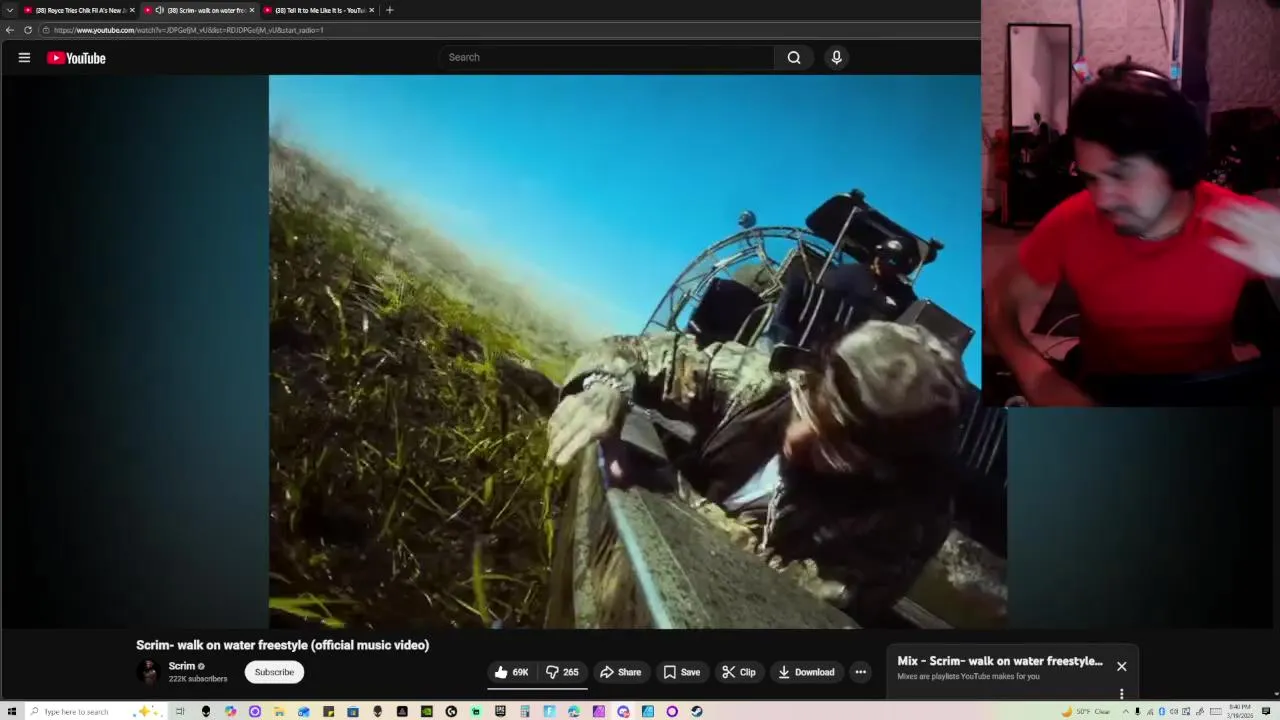The height and width of the screenshot is (720, 1280).
Task: Open the volume control tray icon
Action: 1174,711
